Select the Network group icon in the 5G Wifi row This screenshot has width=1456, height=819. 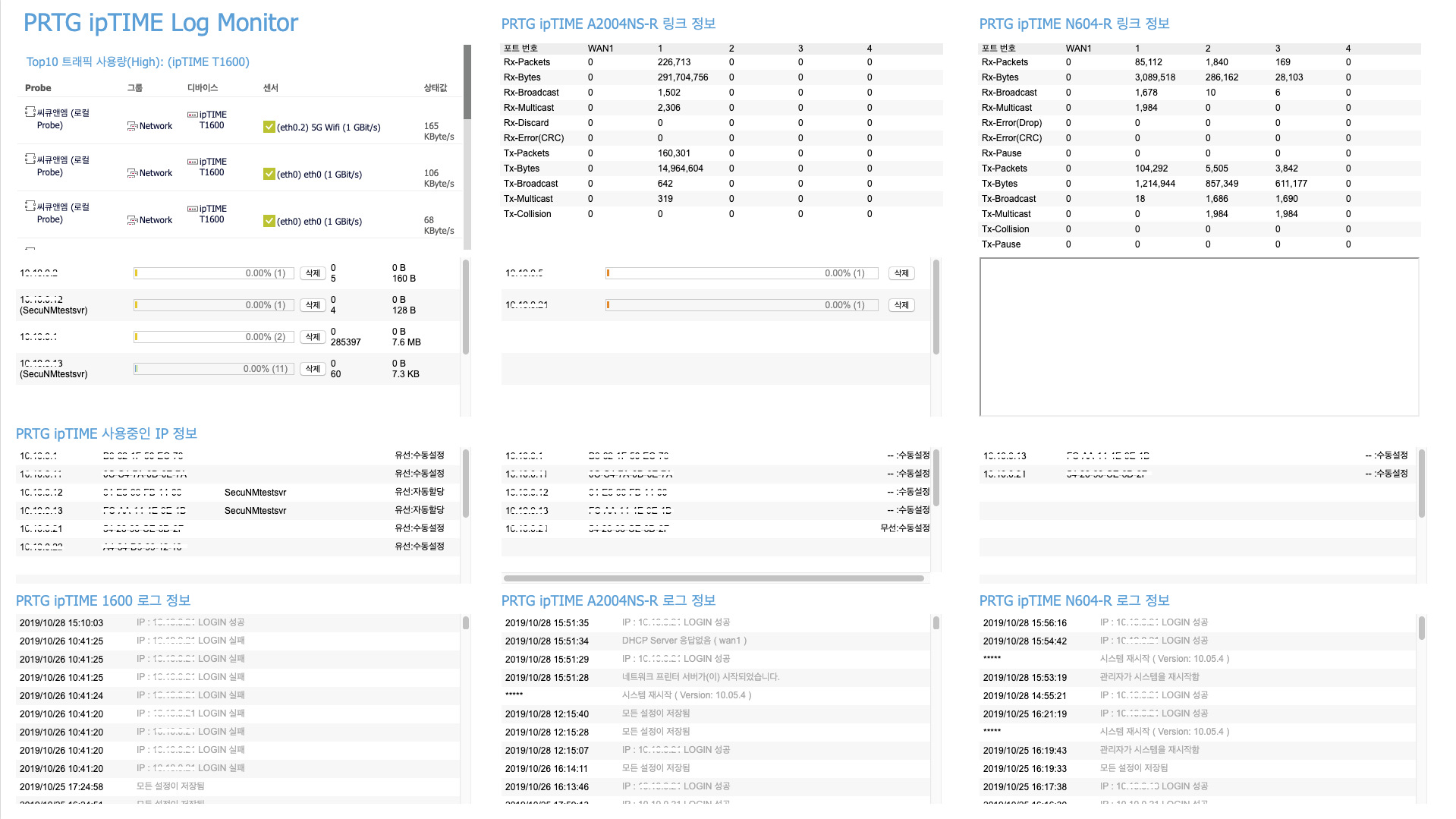pyautogui.click(x=133, y=127)
